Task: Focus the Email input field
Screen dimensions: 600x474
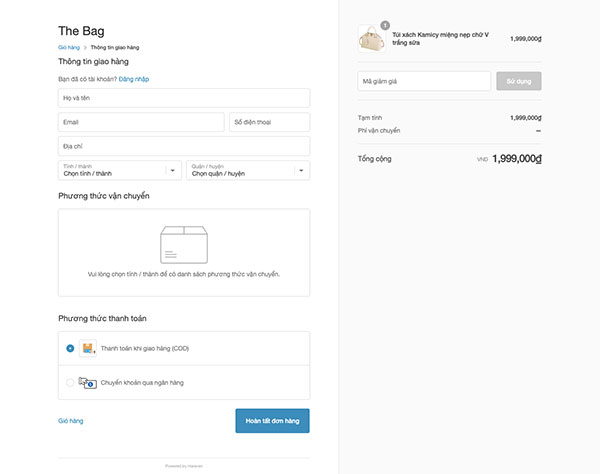Action: 141,122
